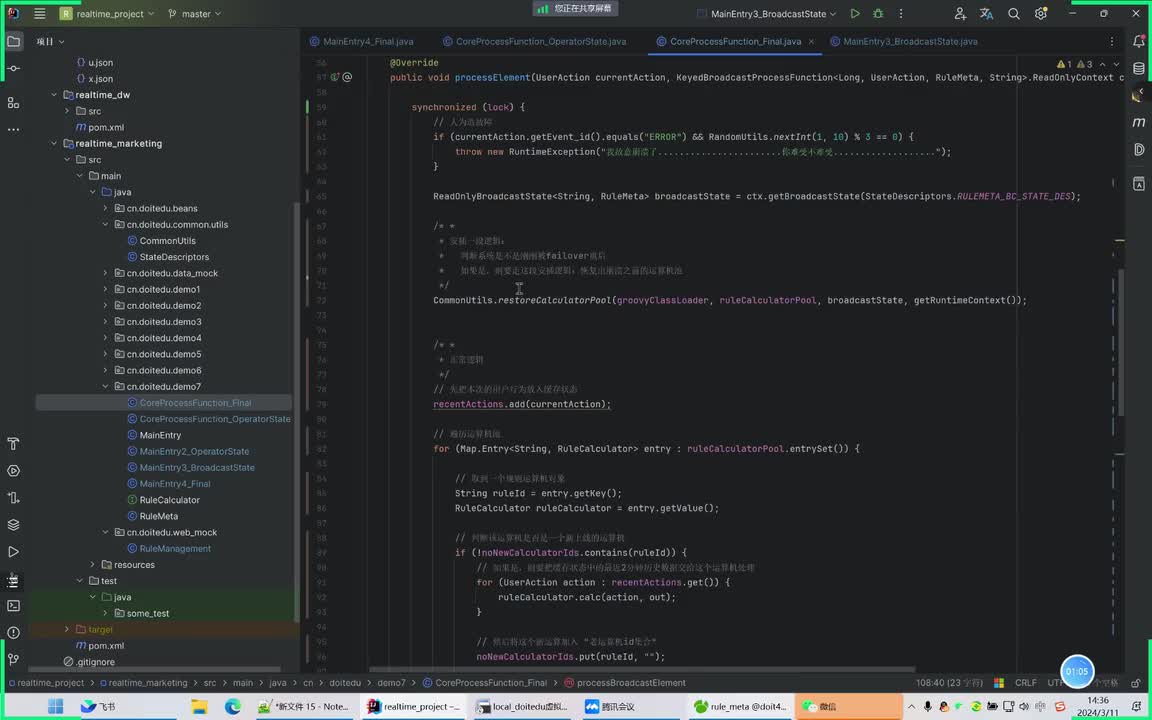Image resolution: width=1152 pixels, height=720 pixels.
Task: Open the Build hammer tool window
Action: point(13,444)
